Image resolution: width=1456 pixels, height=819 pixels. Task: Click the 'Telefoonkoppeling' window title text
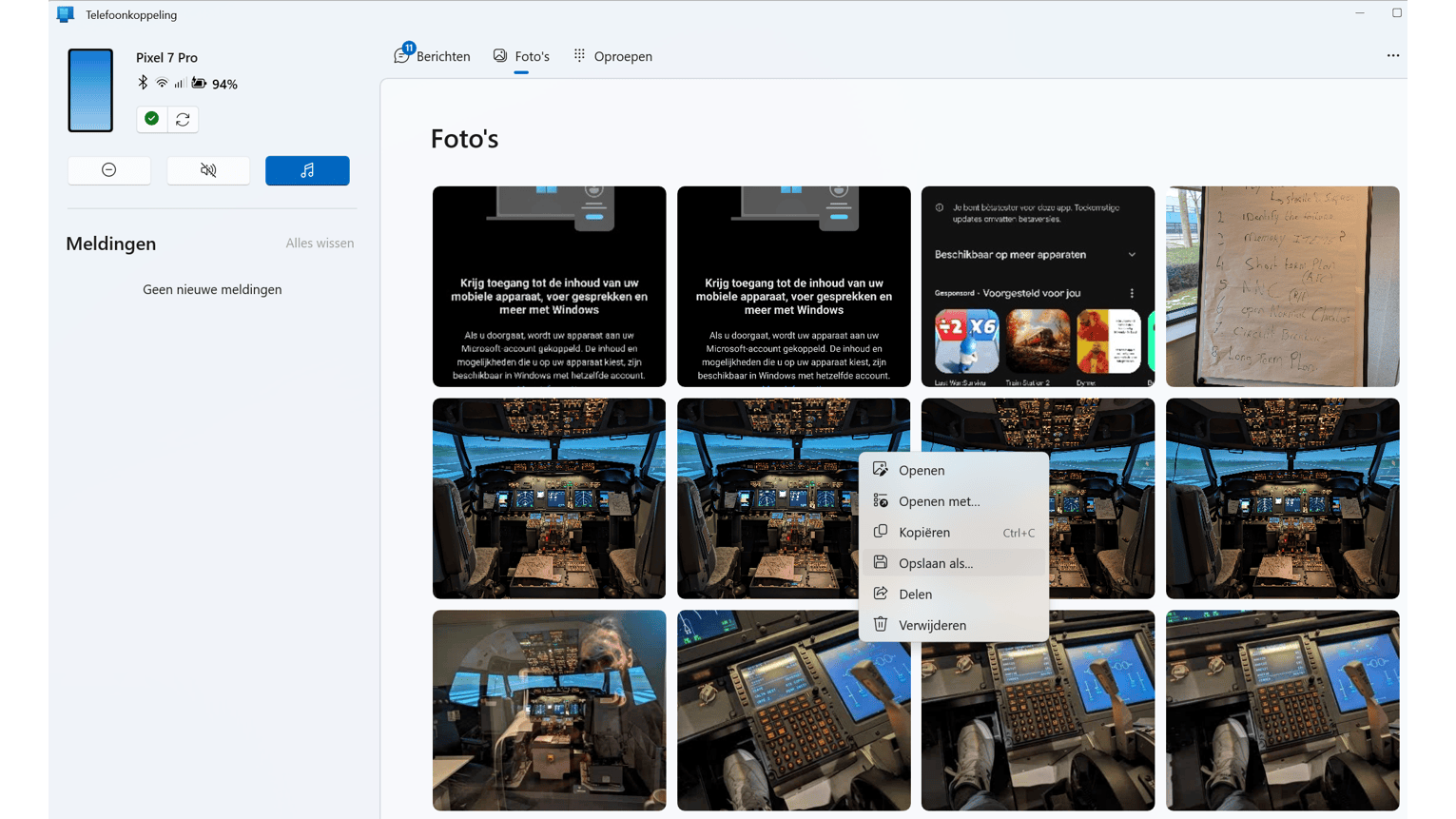point(131,15)
